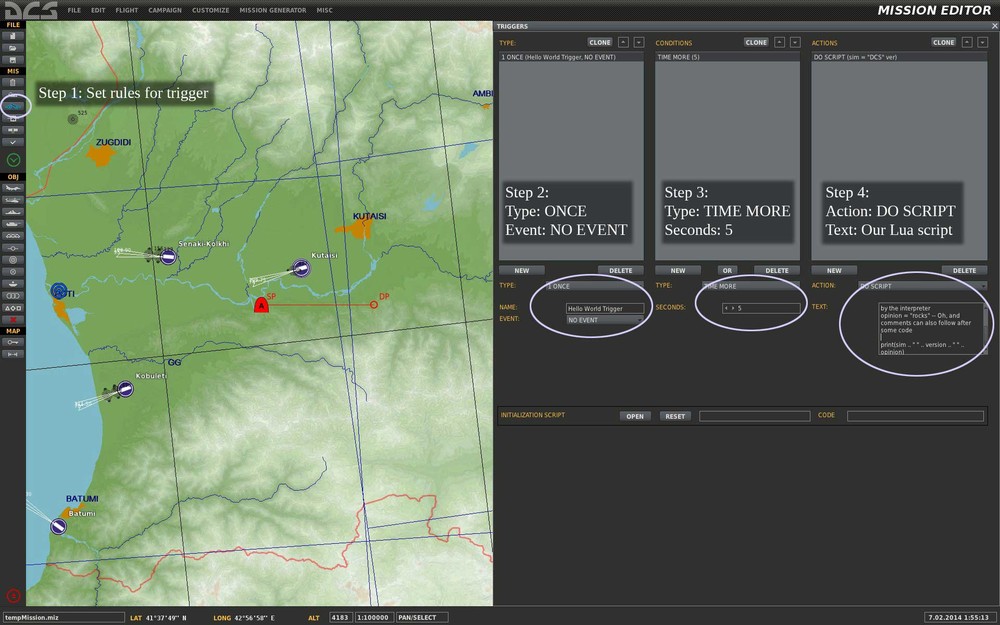Move trigger down in the TYPE list
1000x625 pixels.
click(x=638, y=42)
